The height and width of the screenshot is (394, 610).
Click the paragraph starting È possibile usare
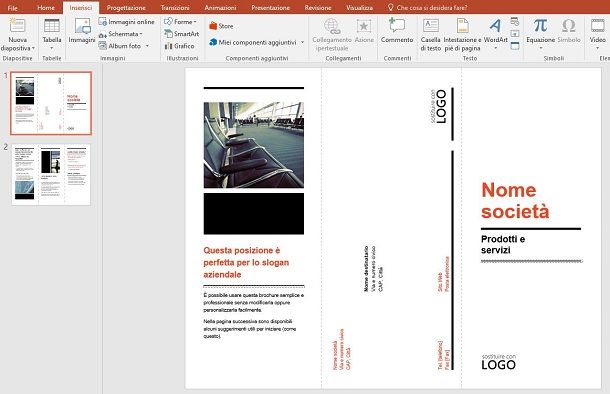[254, 303]
